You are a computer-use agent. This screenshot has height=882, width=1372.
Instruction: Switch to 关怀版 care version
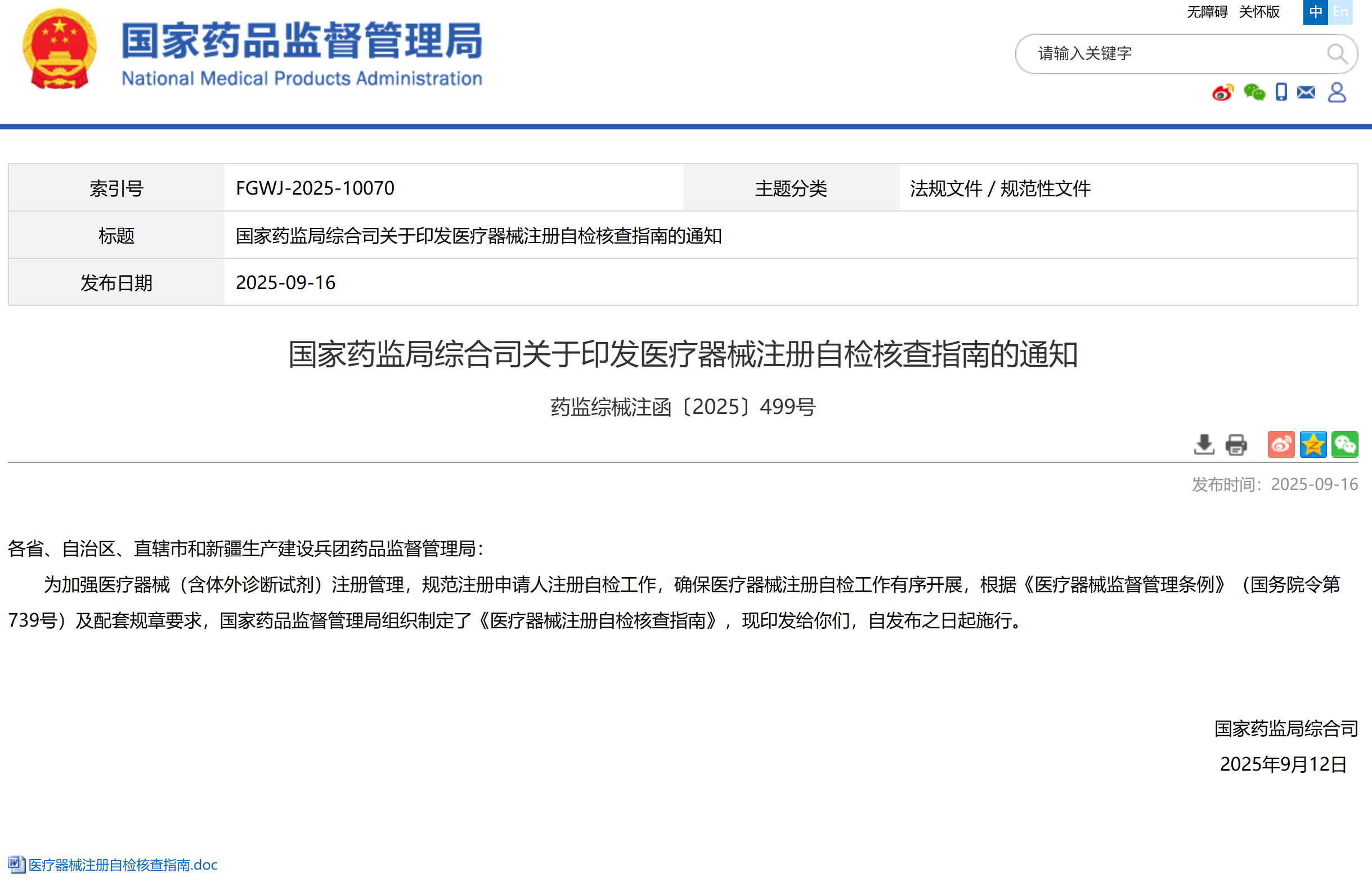(x=1259, y=12)
